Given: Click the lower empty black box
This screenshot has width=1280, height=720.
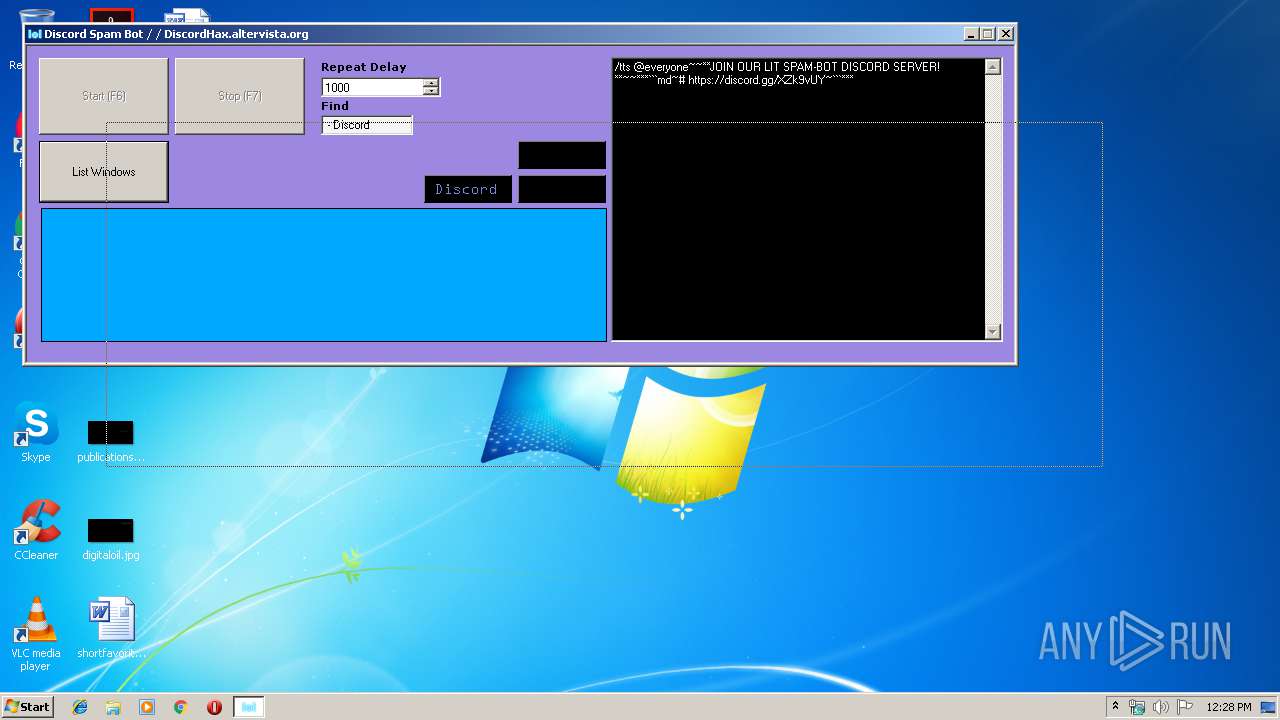Looking at the screenshot, I should (x=562, y=189).
